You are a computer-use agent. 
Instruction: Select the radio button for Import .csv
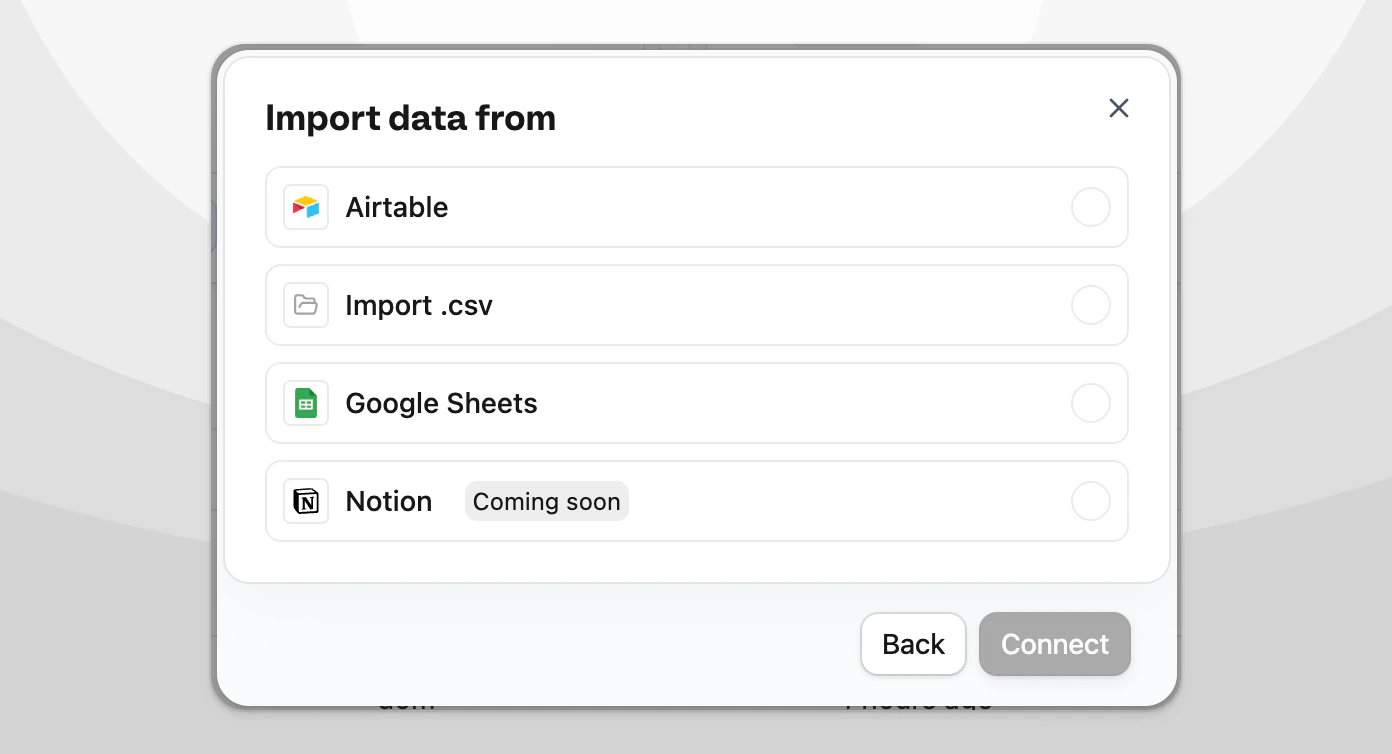1090,305
